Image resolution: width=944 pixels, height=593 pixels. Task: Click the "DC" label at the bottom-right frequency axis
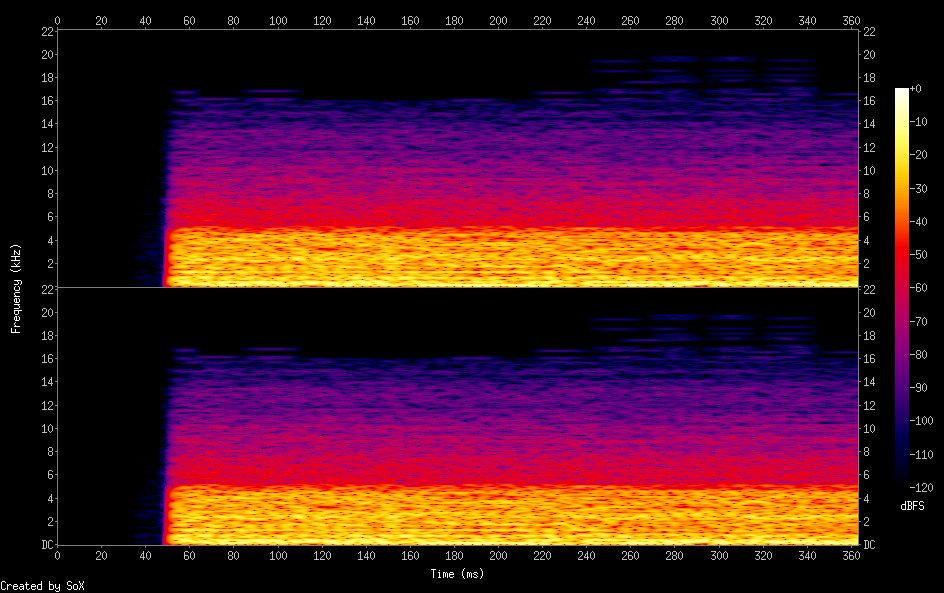[869, 544]
